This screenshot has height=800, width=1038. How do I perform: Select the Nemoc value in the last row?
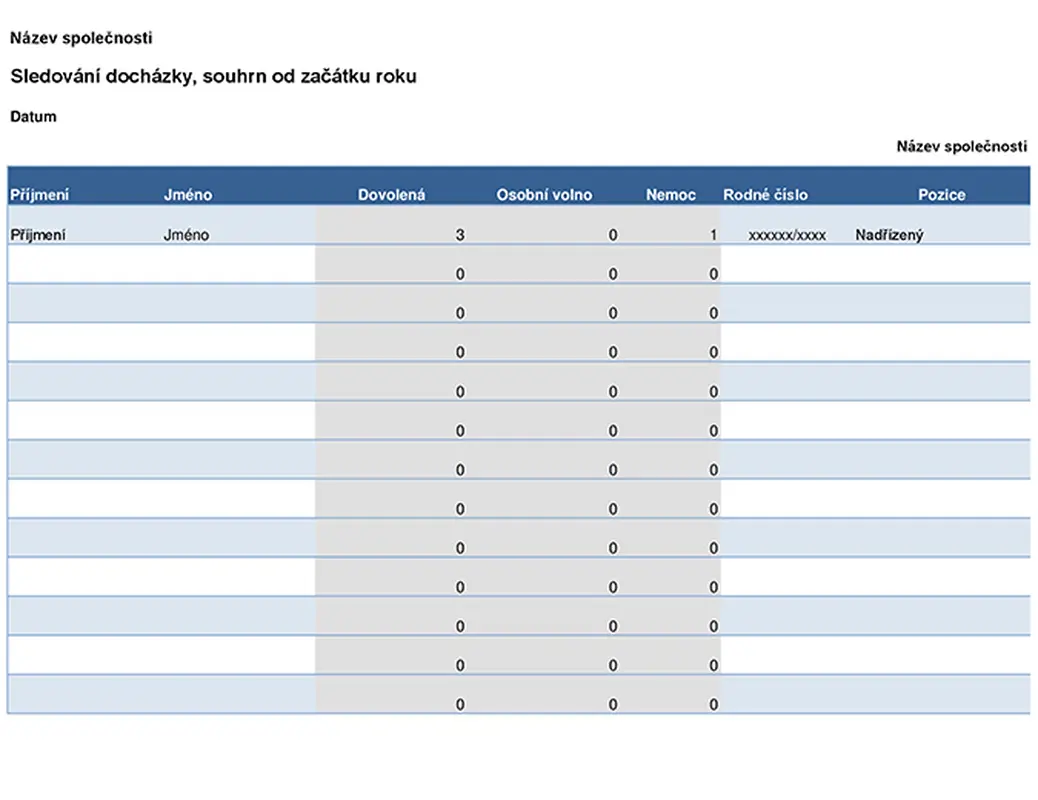click(713, 704)
